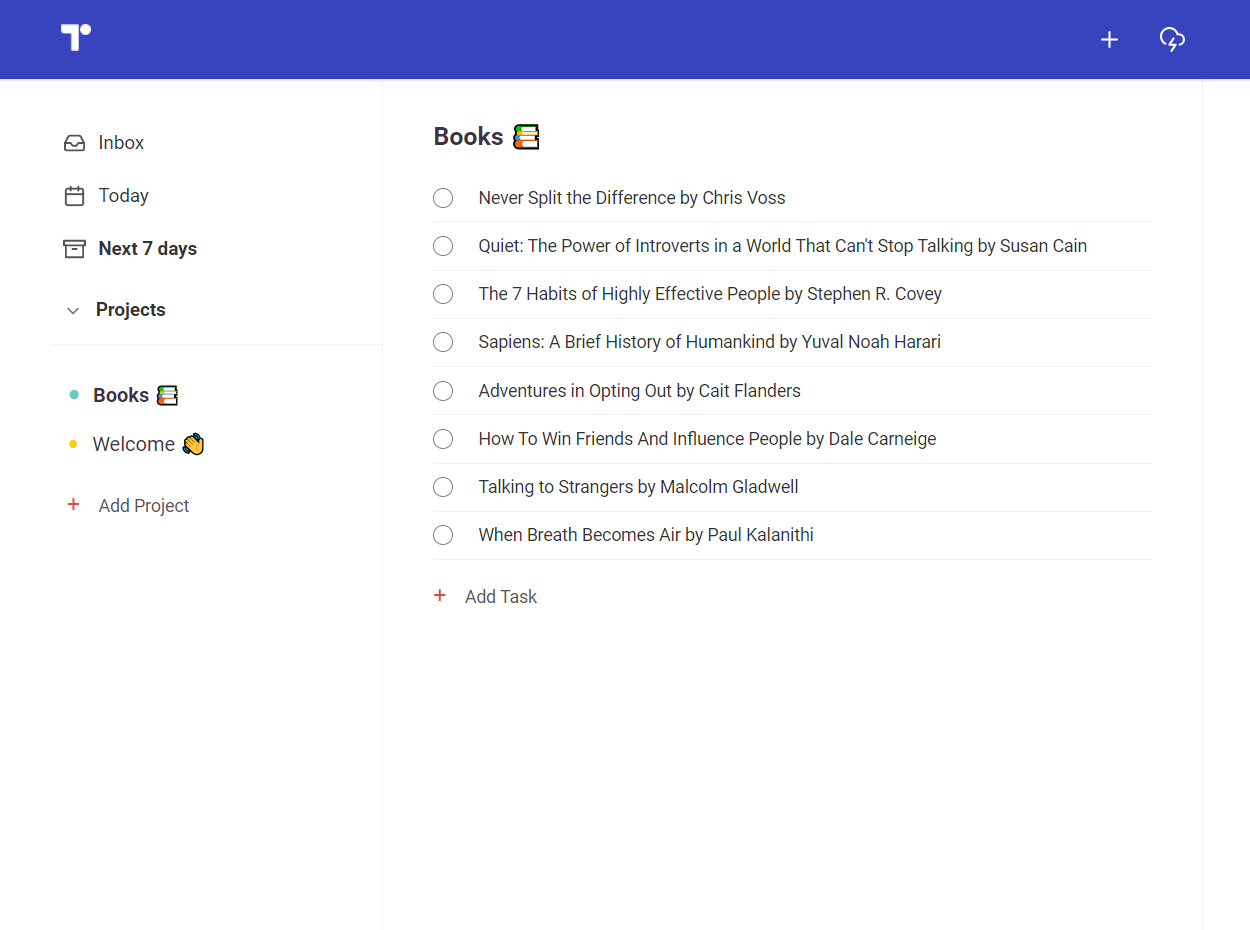Viewport: 1250px width, 930px height.
Task: Click text Never Split the Difference by Chris Voss
Action: click(x=632, y=198)
